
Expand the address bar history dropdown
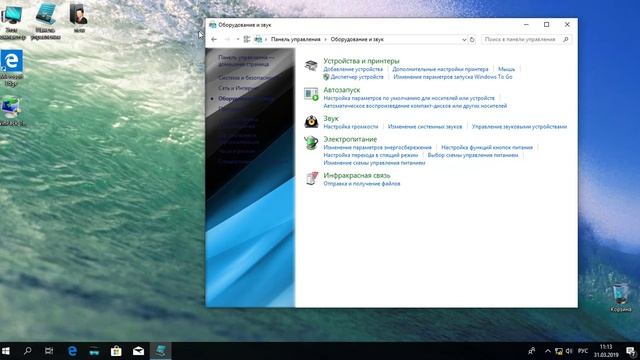point(464,40)
